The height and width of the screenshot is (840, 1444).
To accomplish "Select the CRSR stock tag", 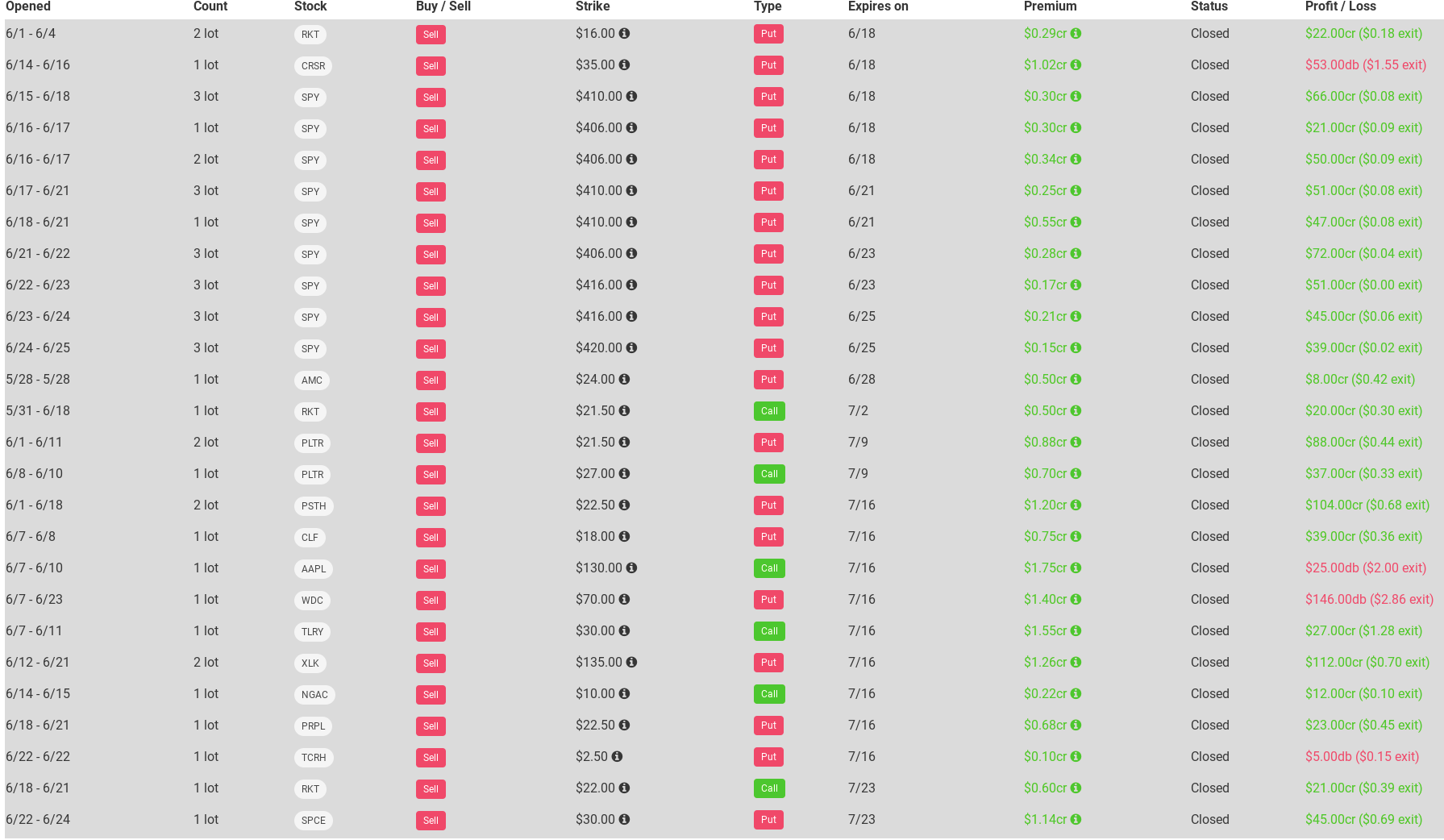I will pyautogui.click(x=313, y=66).
